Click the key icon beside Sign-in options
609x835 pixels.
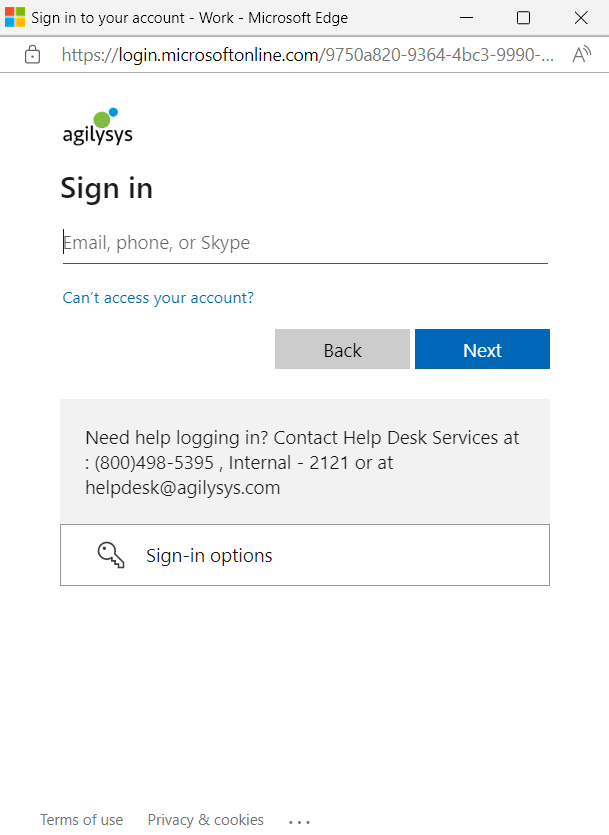tap(110, 555)
